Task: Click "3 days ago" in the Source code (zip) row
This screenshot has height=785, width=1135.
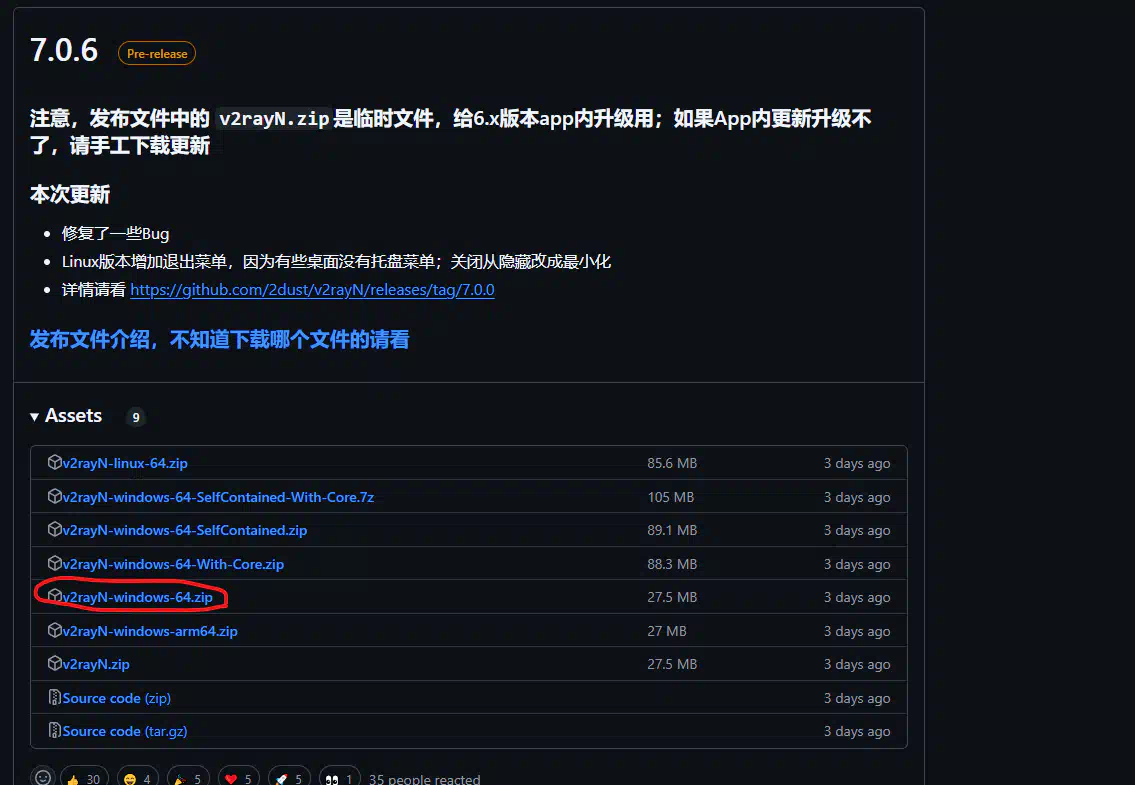Action: (857, 698)
